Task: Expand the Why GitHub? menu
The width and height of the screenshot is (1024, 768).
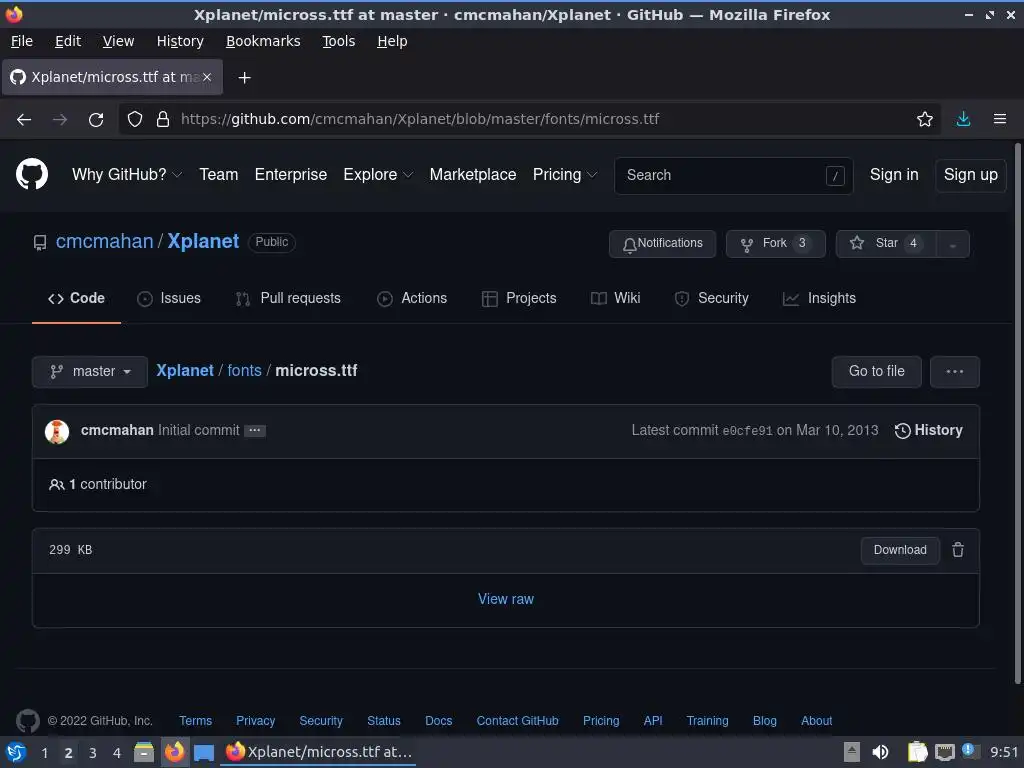Action: point(127,174)
